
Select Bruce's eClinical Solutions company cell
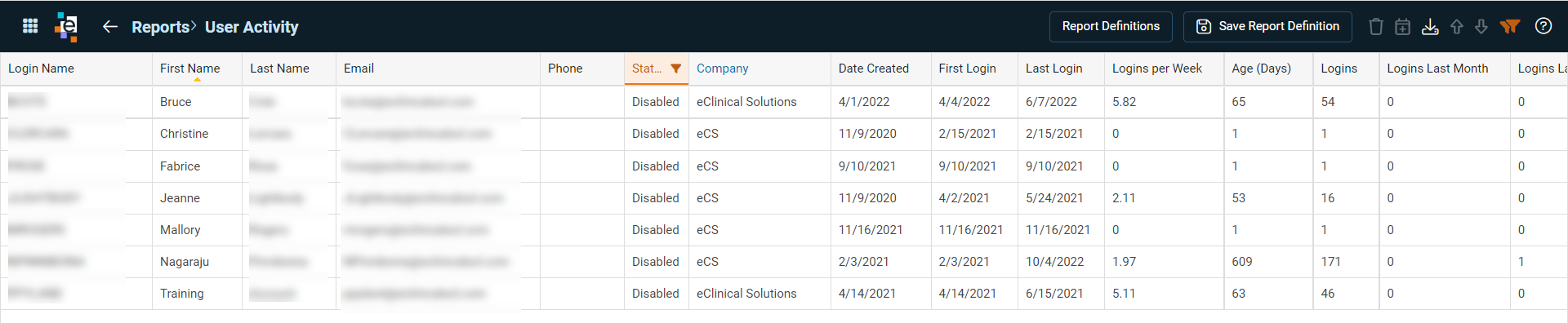(x=746, y=102)
